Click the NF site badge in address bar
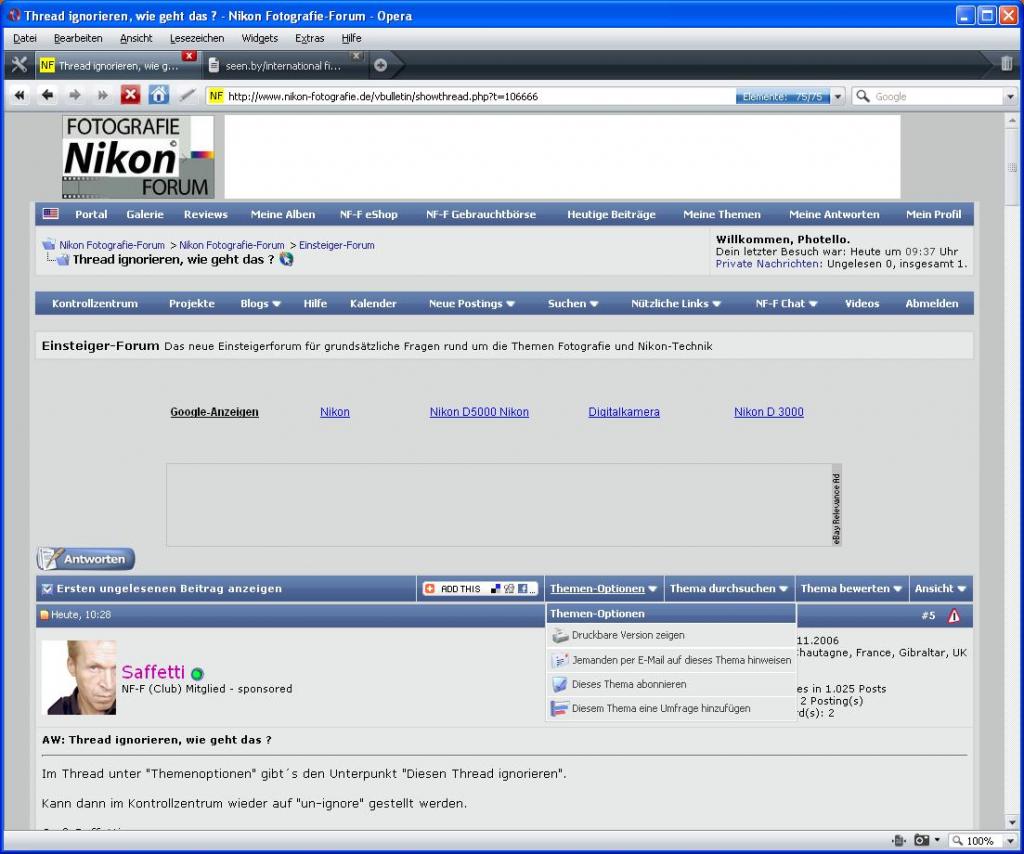1024x854 pixels. click(216, 96)
